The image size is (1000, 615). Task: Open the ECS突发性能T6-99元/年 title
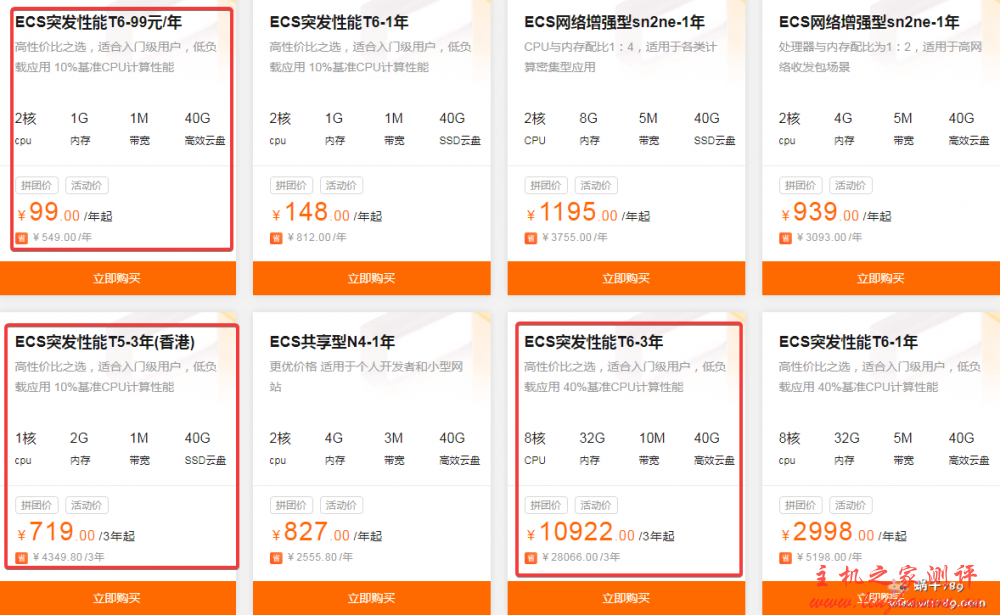[98, 22]
